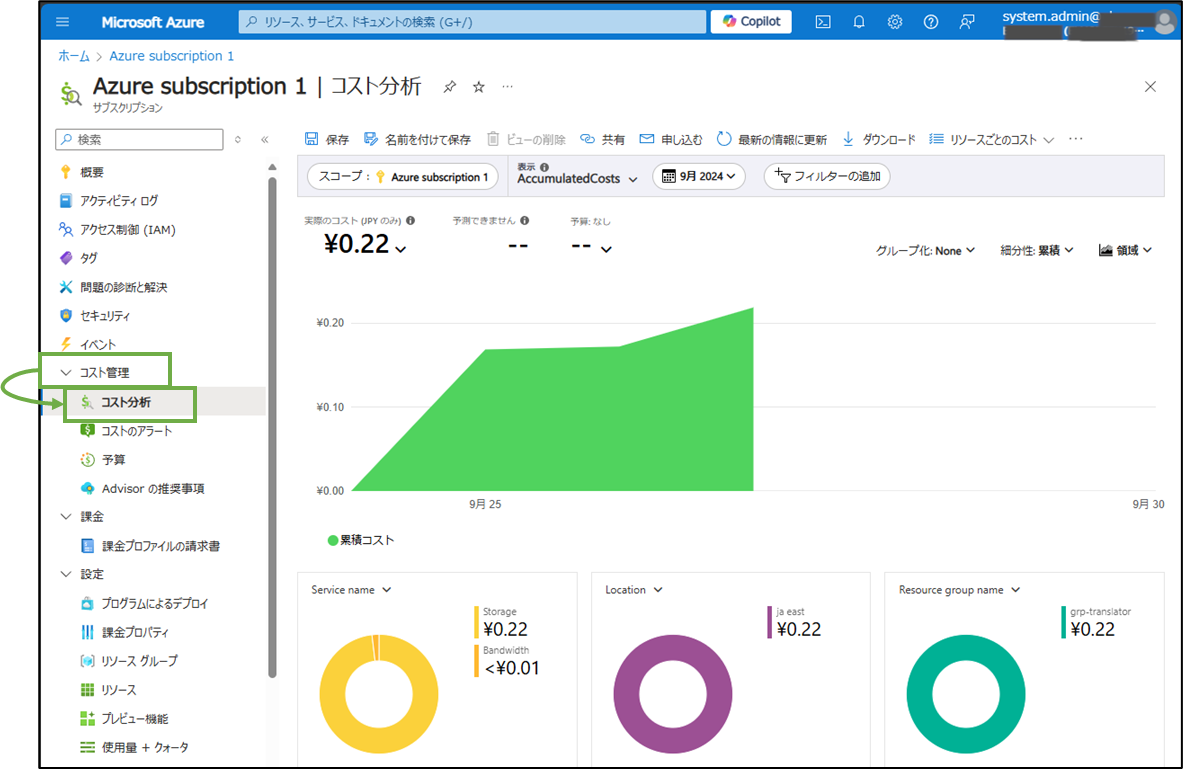
Task: Click フィルターの追加 button
Action: (x=828, y=176)
